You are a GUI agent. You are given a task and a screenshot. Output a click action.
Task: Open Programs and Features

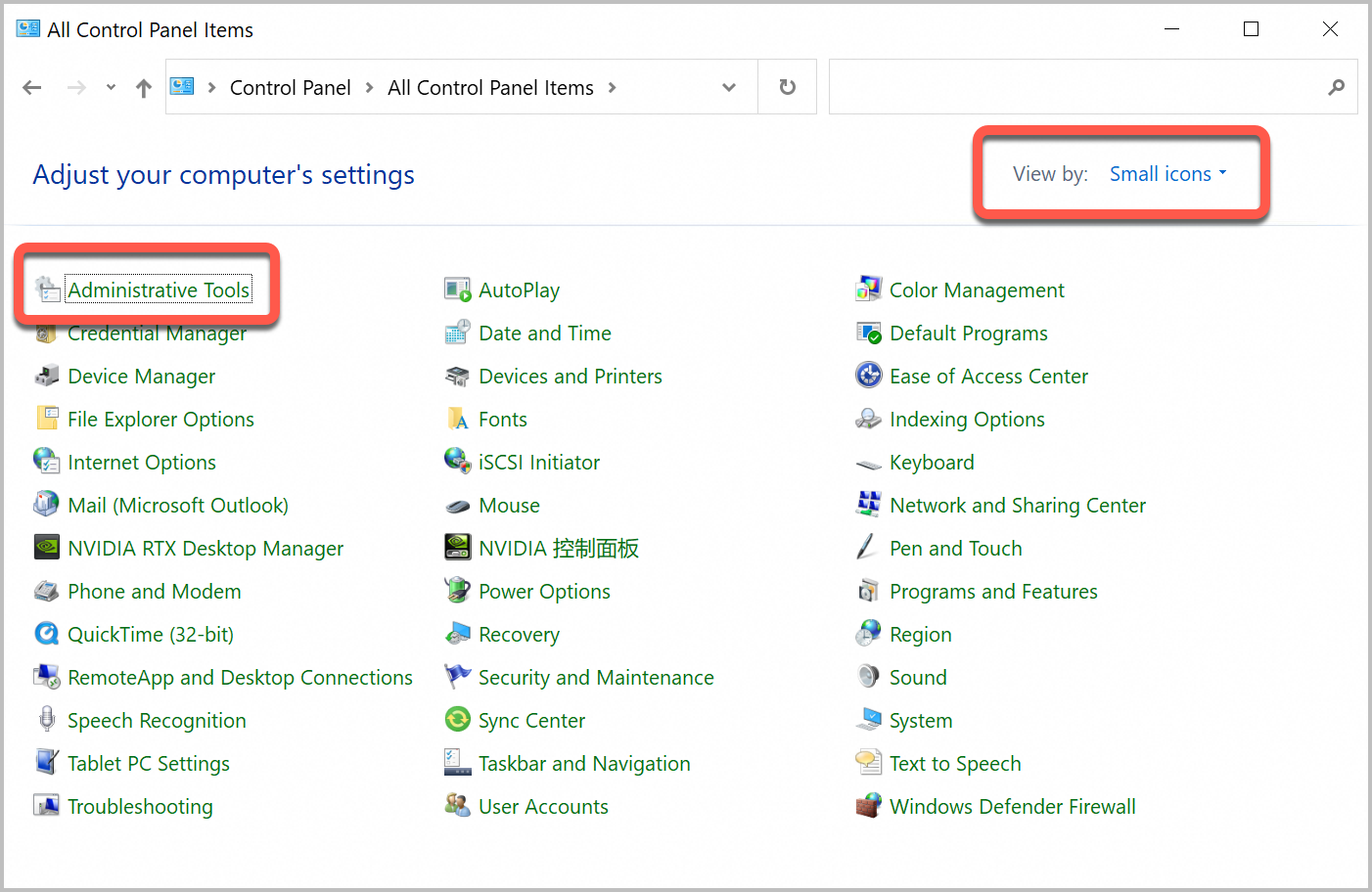(993, 592)
